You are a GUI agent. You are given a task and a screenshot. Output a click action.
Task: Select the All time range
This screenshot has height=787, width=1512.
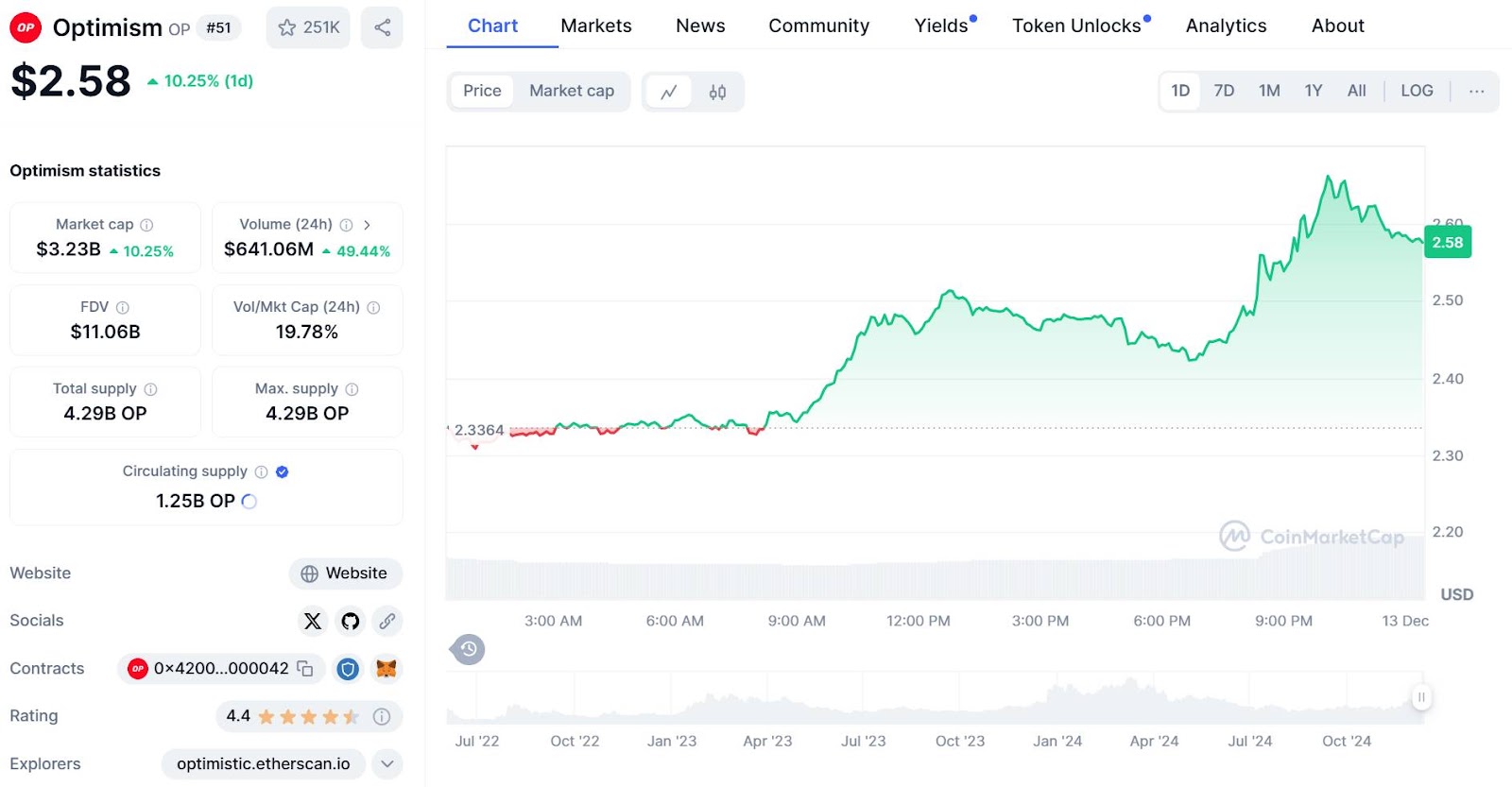click(x=1357, y=91)
